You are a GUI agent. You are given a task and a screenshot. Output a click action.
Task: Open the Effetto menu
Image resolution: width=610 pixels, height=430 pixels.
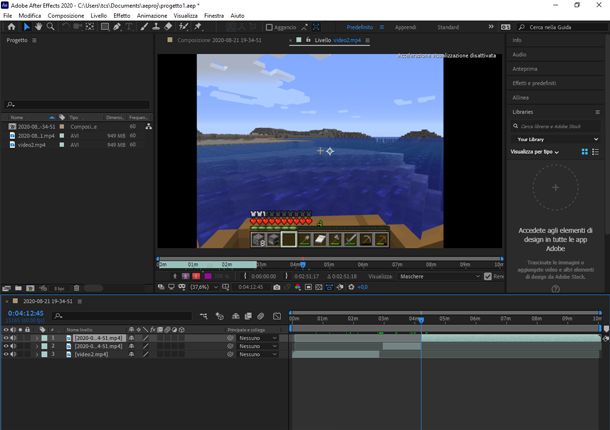tap(122, 16)
